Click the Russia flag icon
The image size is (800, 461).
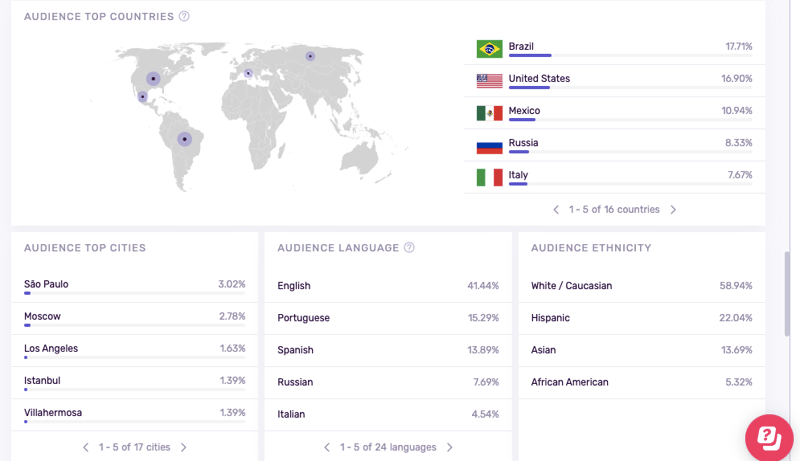(x=489, y=146)
